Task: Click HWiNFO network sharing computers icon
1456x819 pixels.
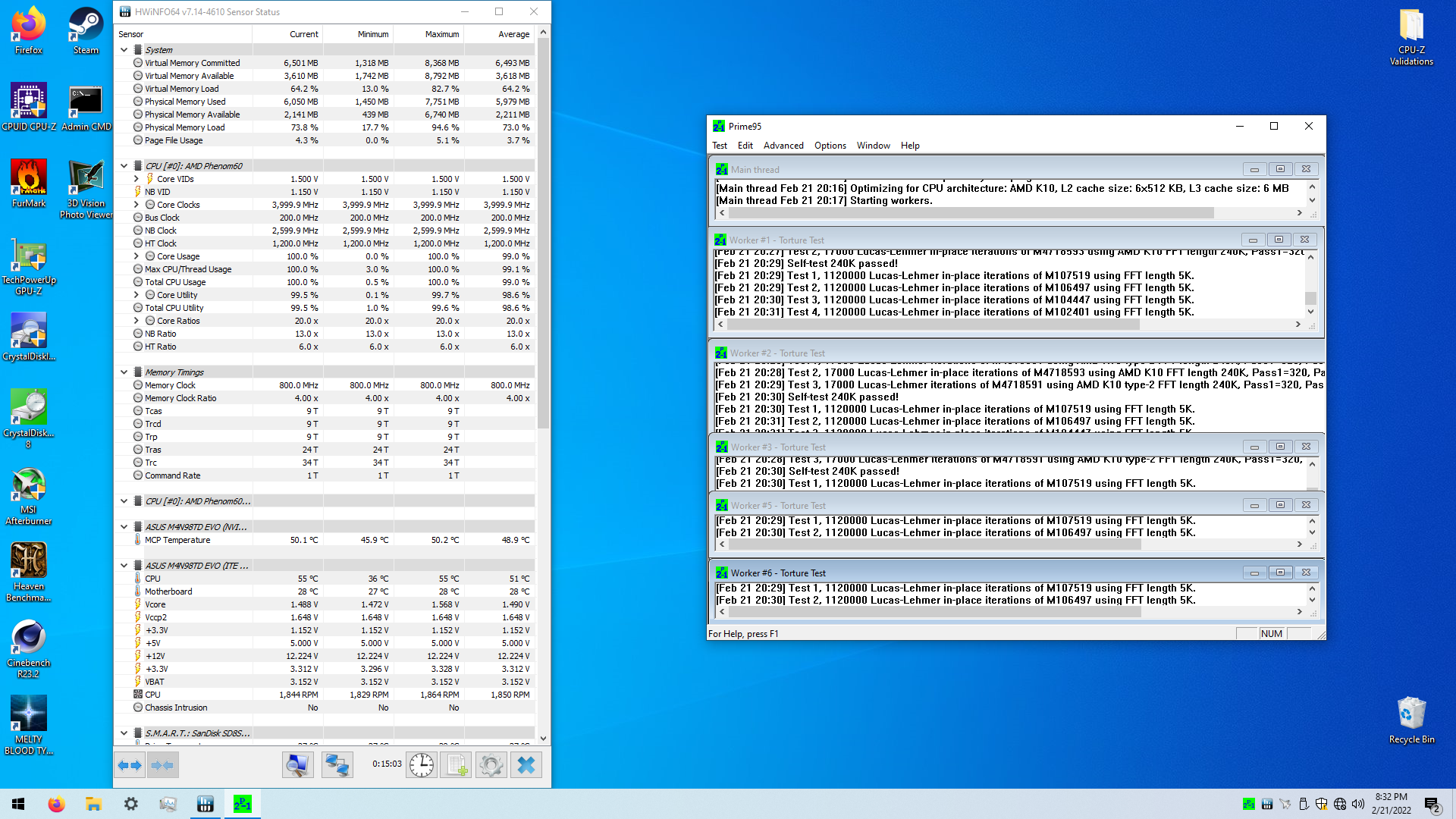Action: pyautogui.click(x=337, y=765)
